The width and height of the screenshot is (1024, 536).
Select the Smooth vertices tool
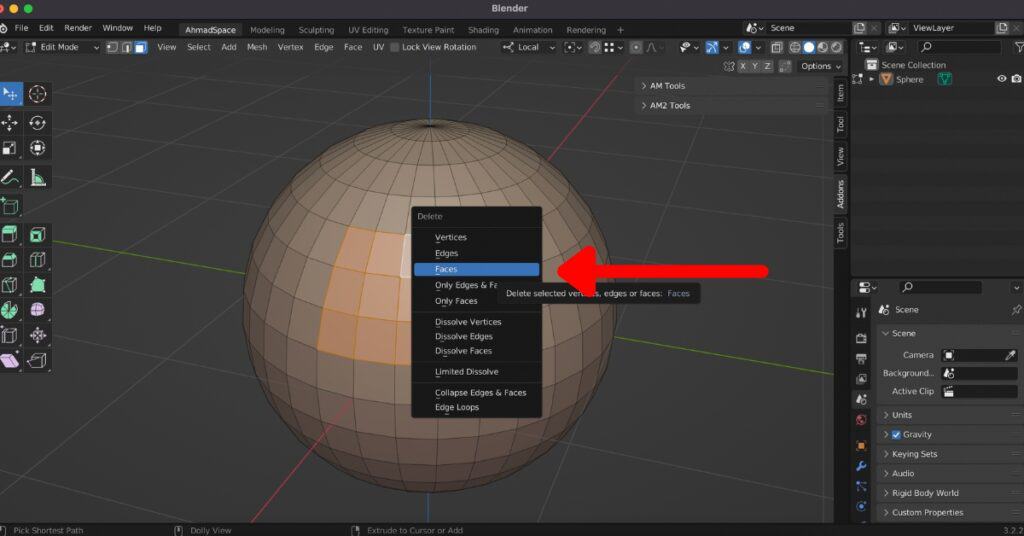(x=37, y=310)
